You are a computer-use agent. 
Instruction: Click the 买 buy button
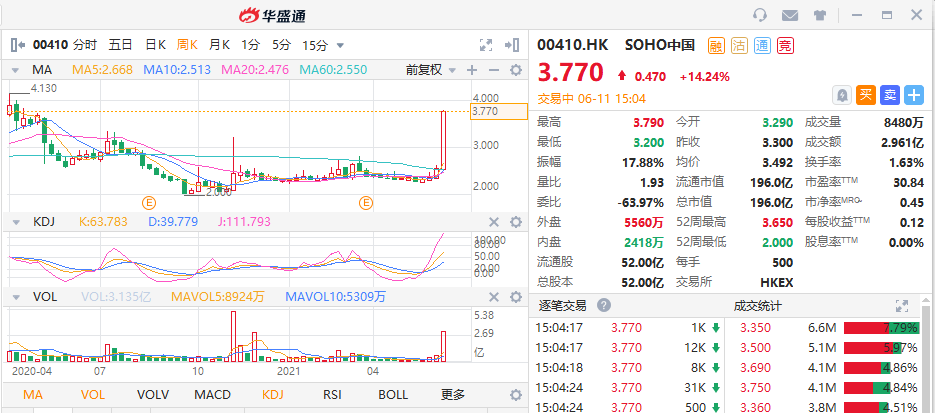click(866, 95)
